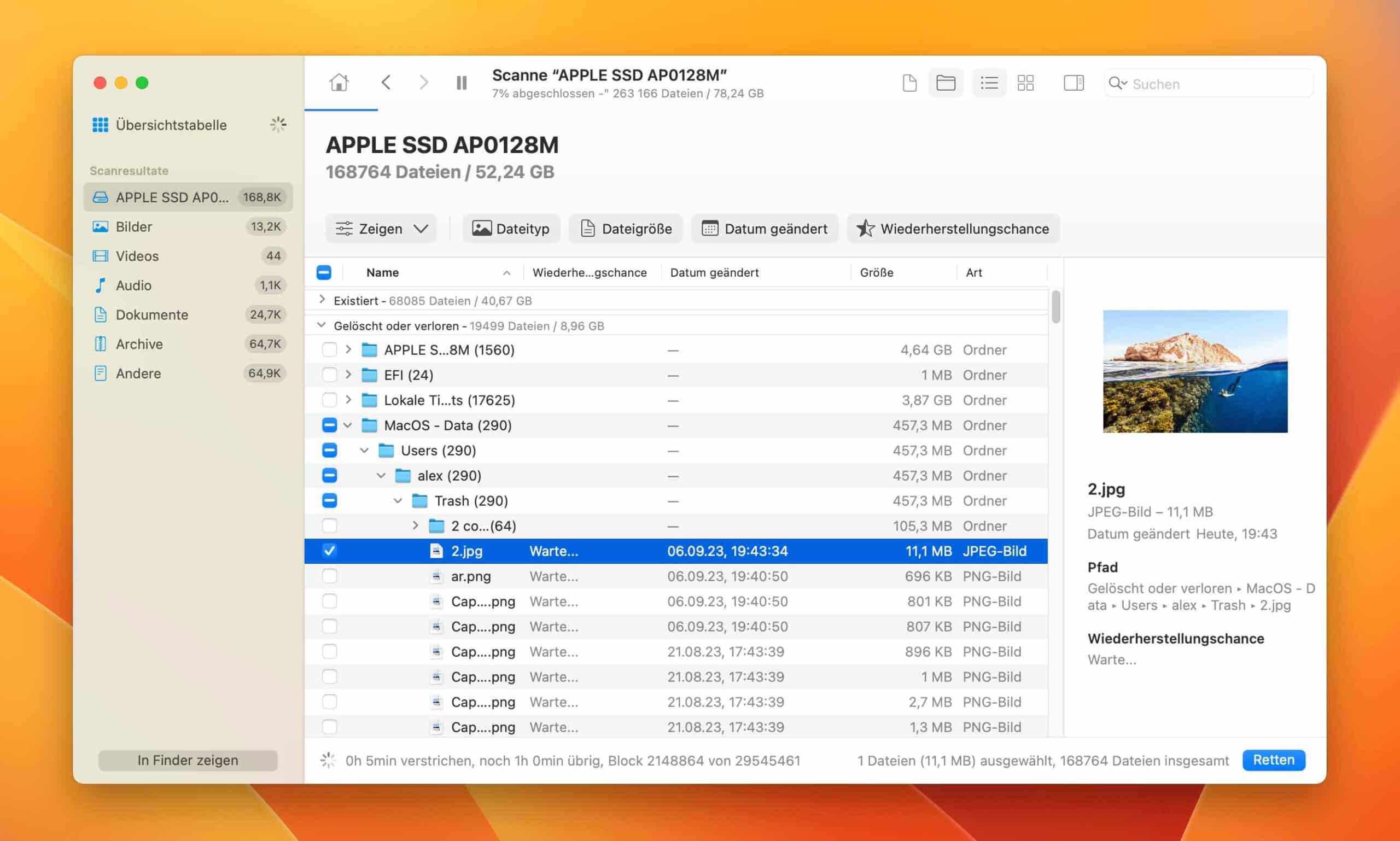This screenshot has height=841, width=1400.
Task: Expand the 2 co...(64) folder
Action: tap(416, 526)
